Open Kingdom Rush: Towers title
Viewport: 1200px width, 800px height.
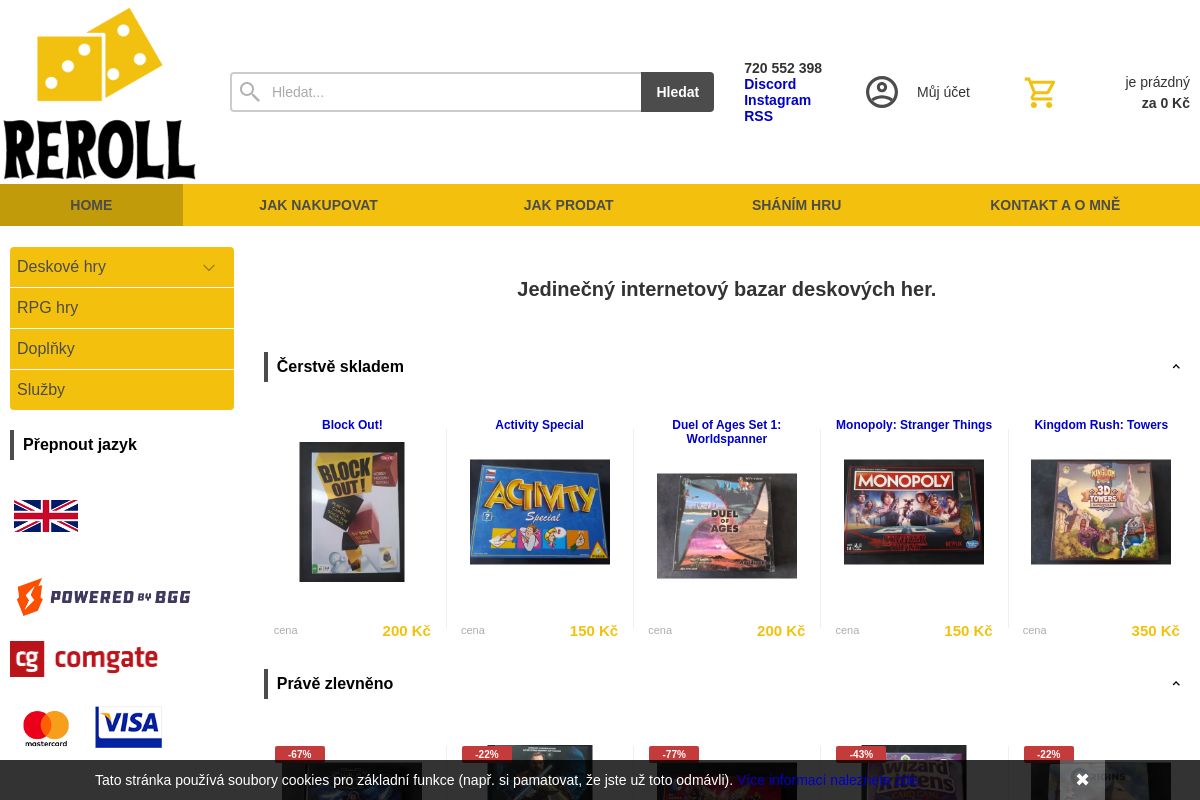1101,425
